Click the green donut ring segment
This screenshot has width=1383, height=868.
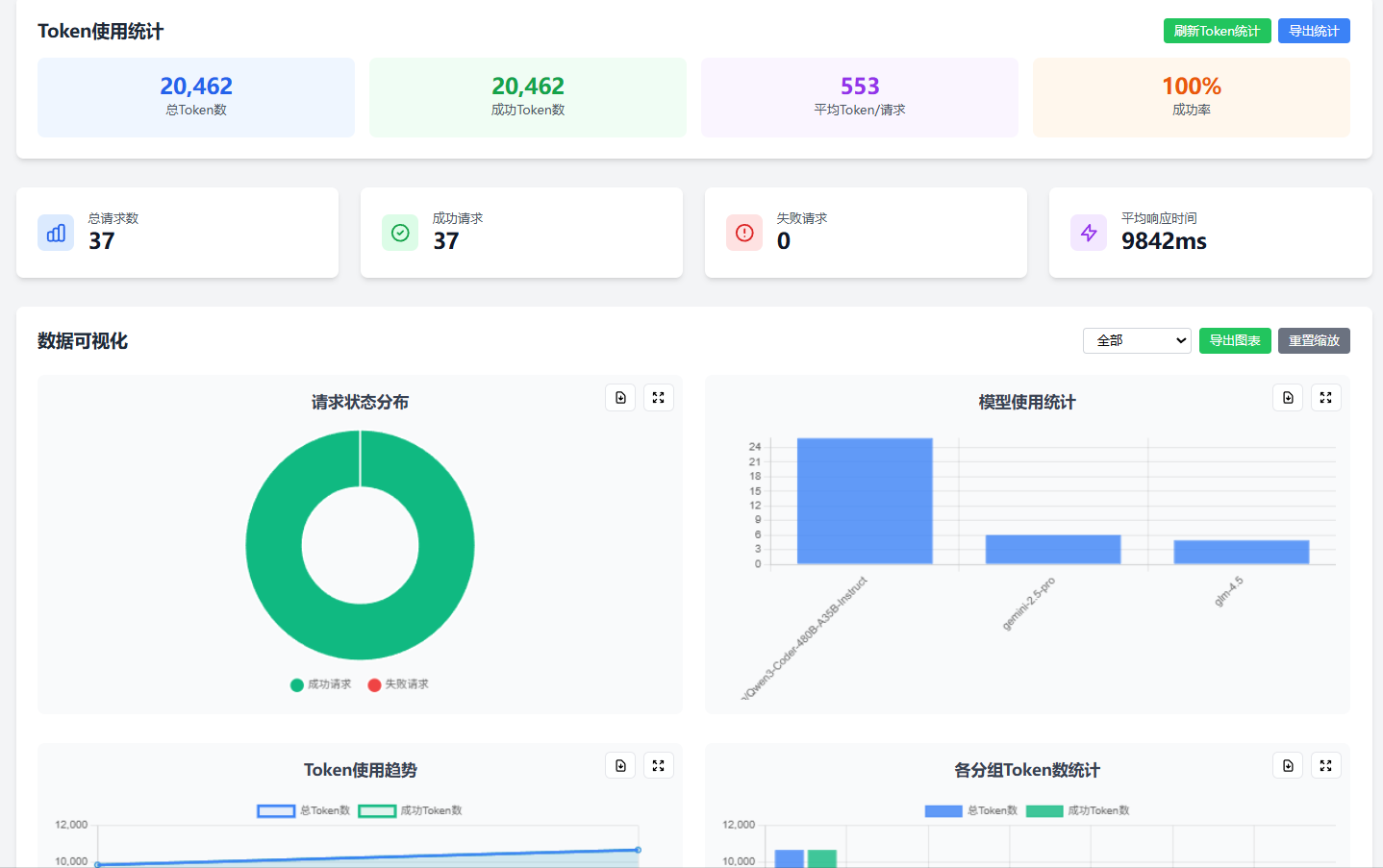tap(274, 545)
